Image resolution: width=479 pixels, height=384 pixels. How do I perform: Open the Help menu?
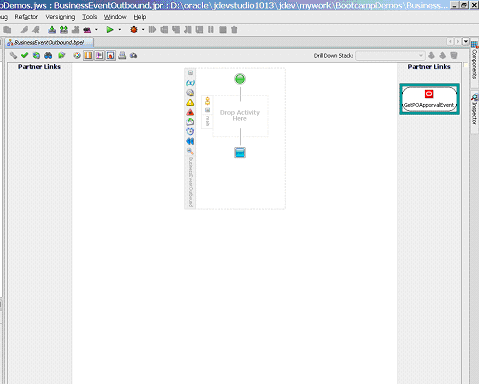coord(140,17)
